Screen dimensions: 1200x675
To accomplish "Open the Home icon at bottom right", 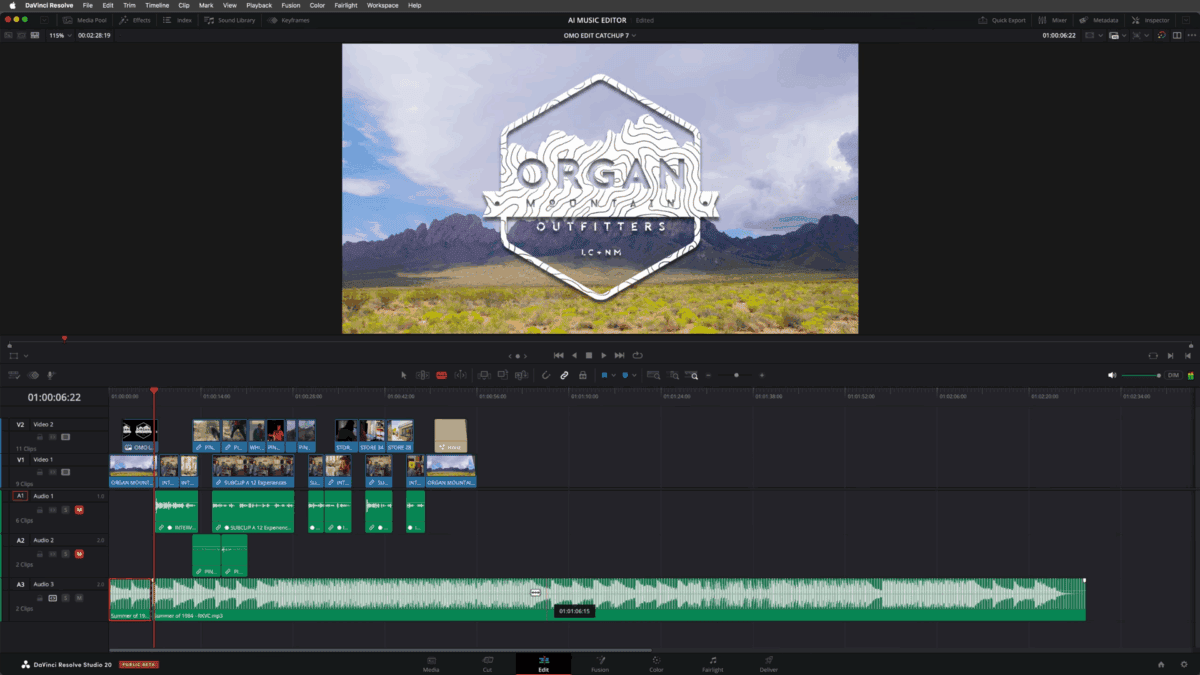I will pos(1161,664).
